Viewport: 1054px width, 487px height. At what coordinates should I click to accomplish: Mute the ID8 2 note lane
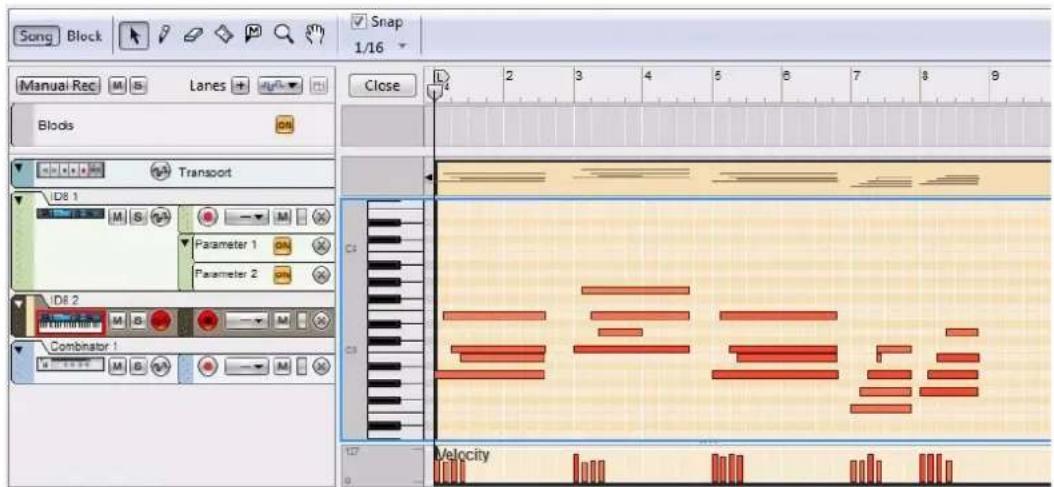tap(283, 321)
